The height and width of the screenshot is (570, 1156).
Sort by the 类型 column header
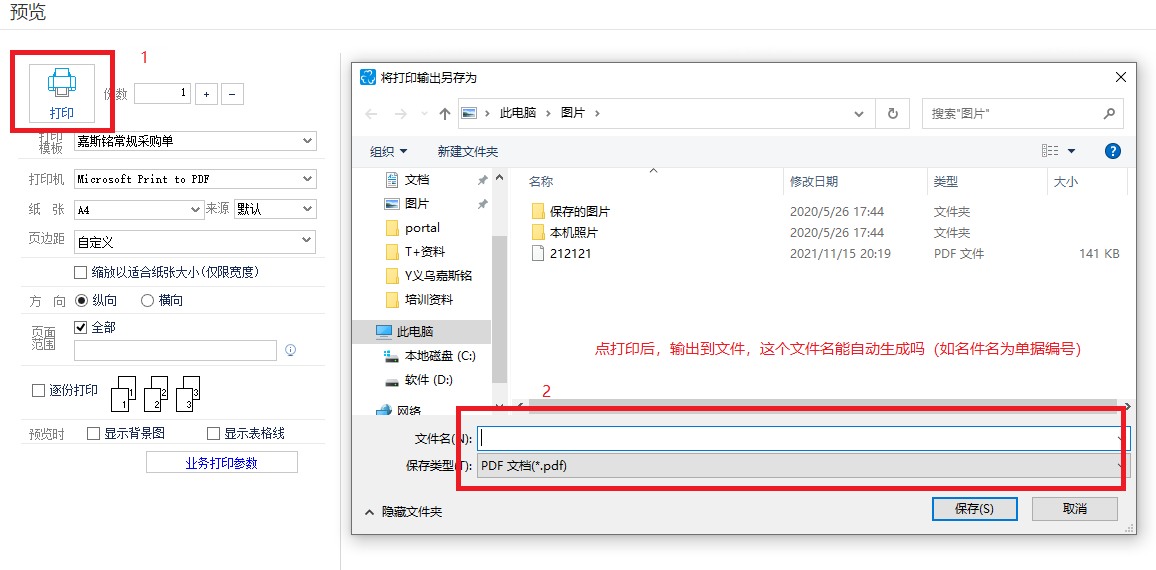[x=946, y=181]
